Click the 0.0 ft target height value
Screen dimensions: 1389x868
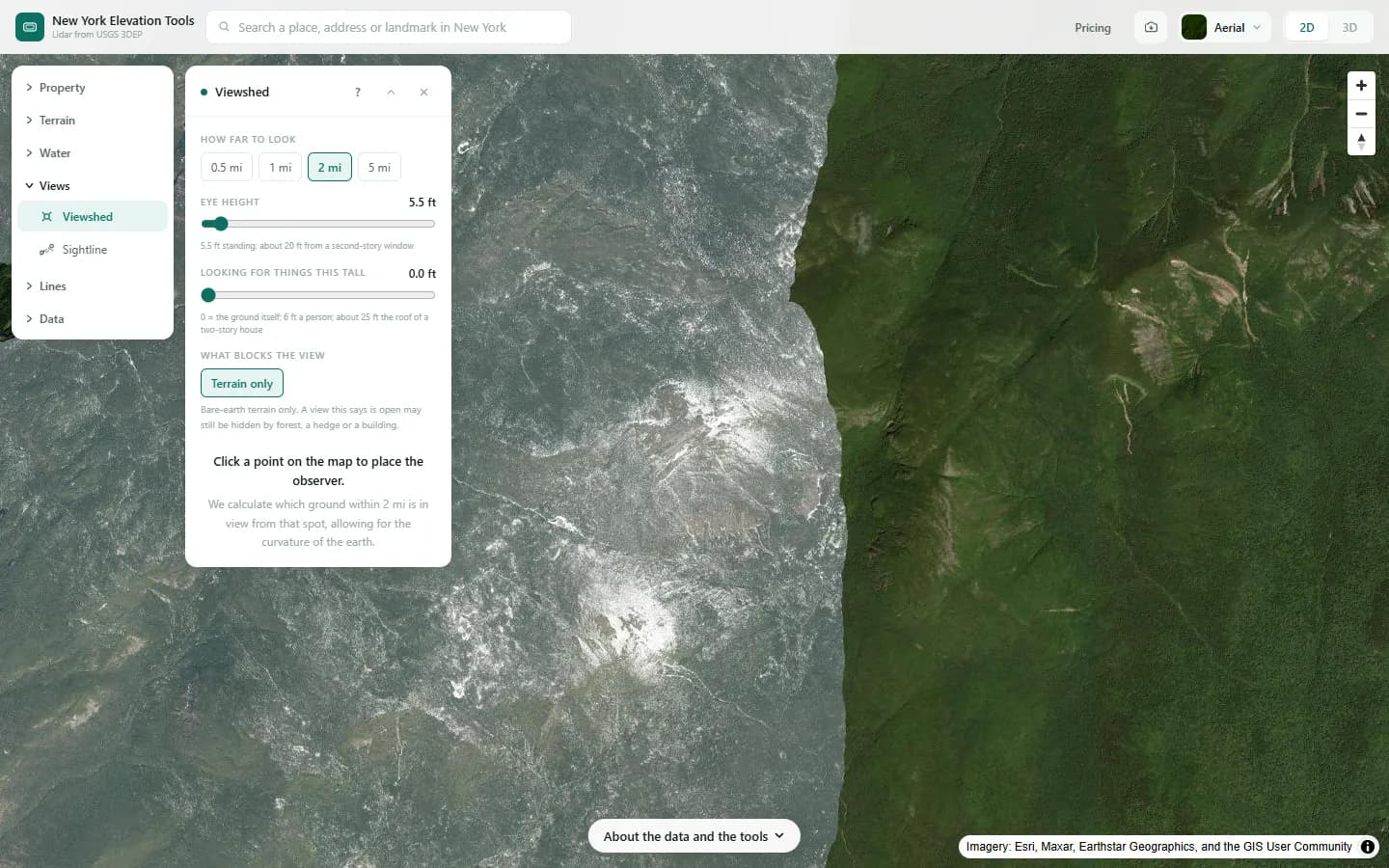pos(422,274)
